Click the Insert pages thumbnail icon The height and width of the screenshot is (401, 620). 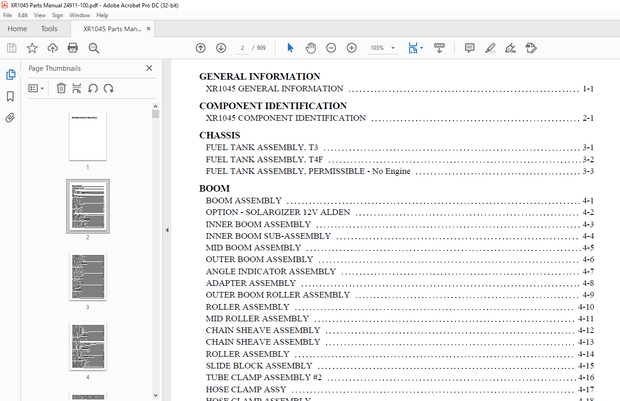pyautogui.click(x=77, y=88)
